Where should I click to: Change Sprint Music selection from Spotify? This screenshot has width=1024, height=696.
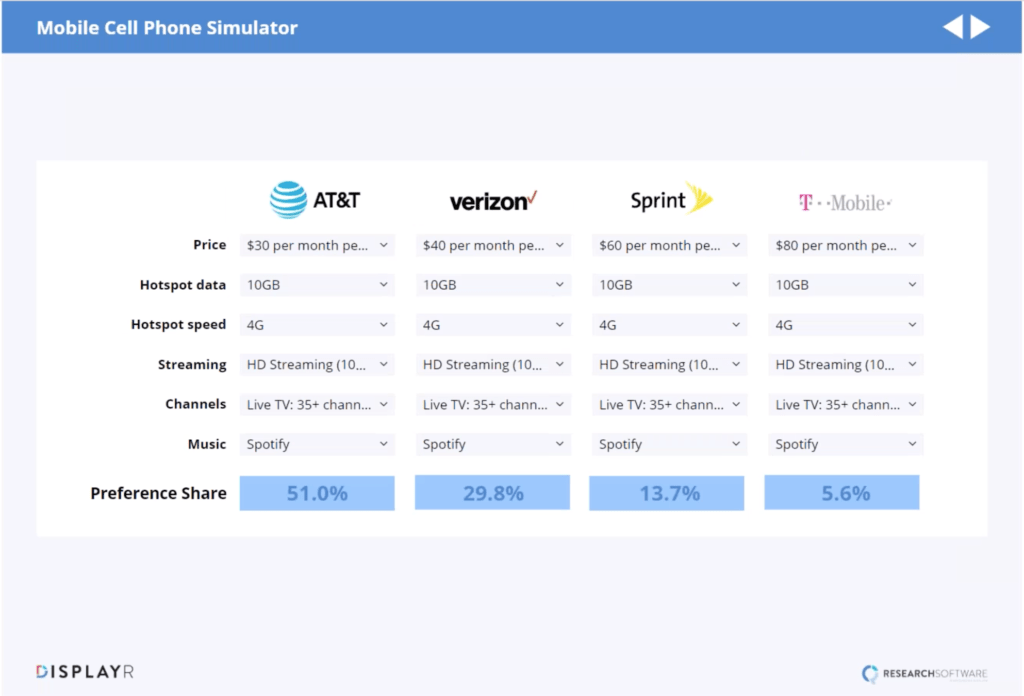(669, 444)
